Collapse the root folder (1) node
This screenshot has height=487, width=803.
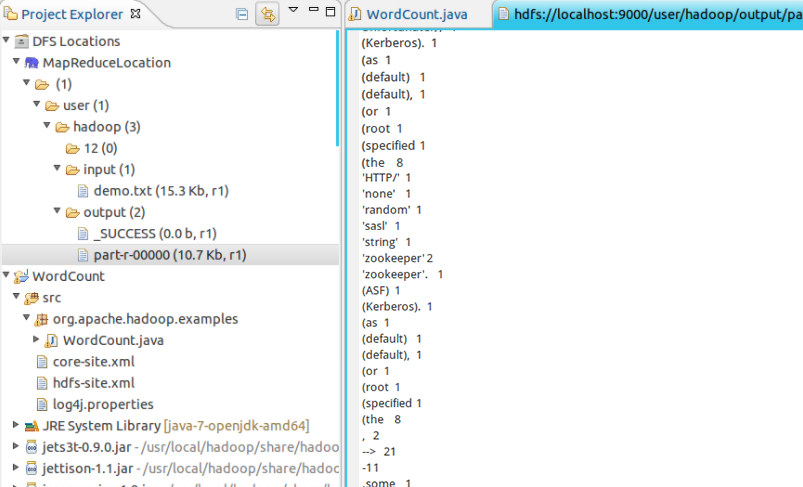click(27, 82)
